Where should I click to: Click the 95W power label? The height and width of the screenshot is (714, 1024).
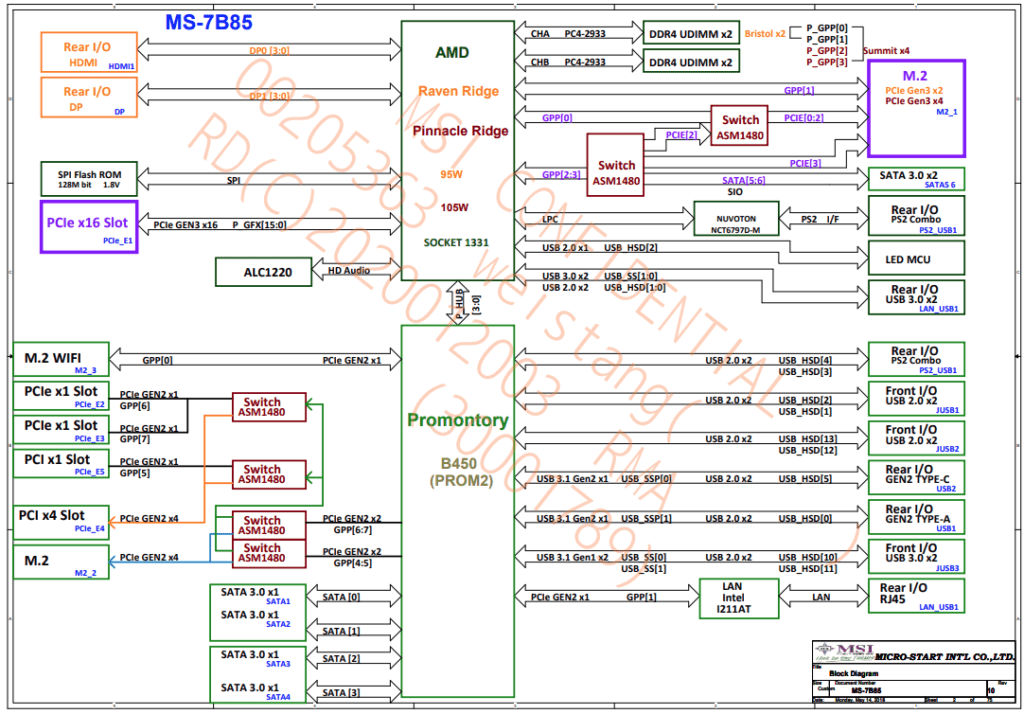pos(451,174)
